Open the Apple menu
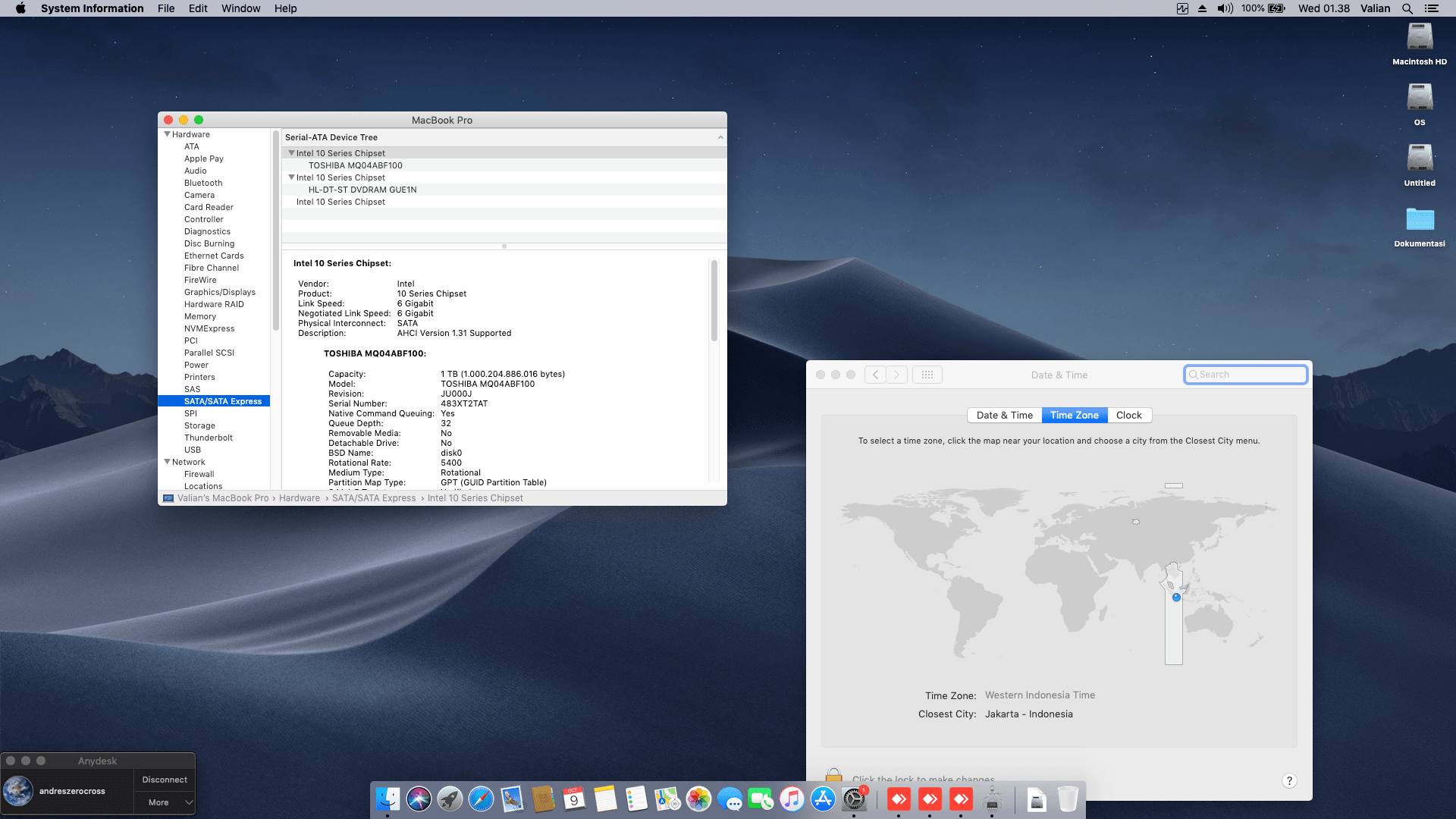Image resolution: width=1456 pixels, height=819 pixels. (20, 8)
